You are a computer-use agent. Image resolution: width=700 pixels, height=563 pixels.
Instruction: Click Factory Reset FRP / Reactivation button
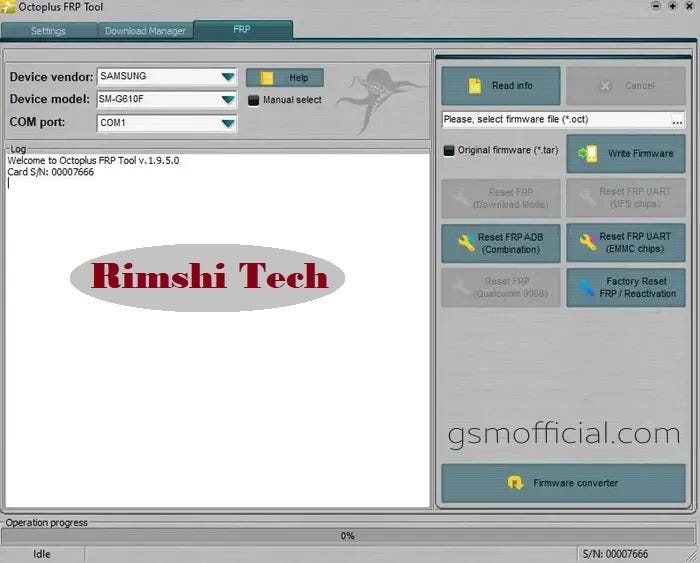pyautogui.click(x=626, y=288)
